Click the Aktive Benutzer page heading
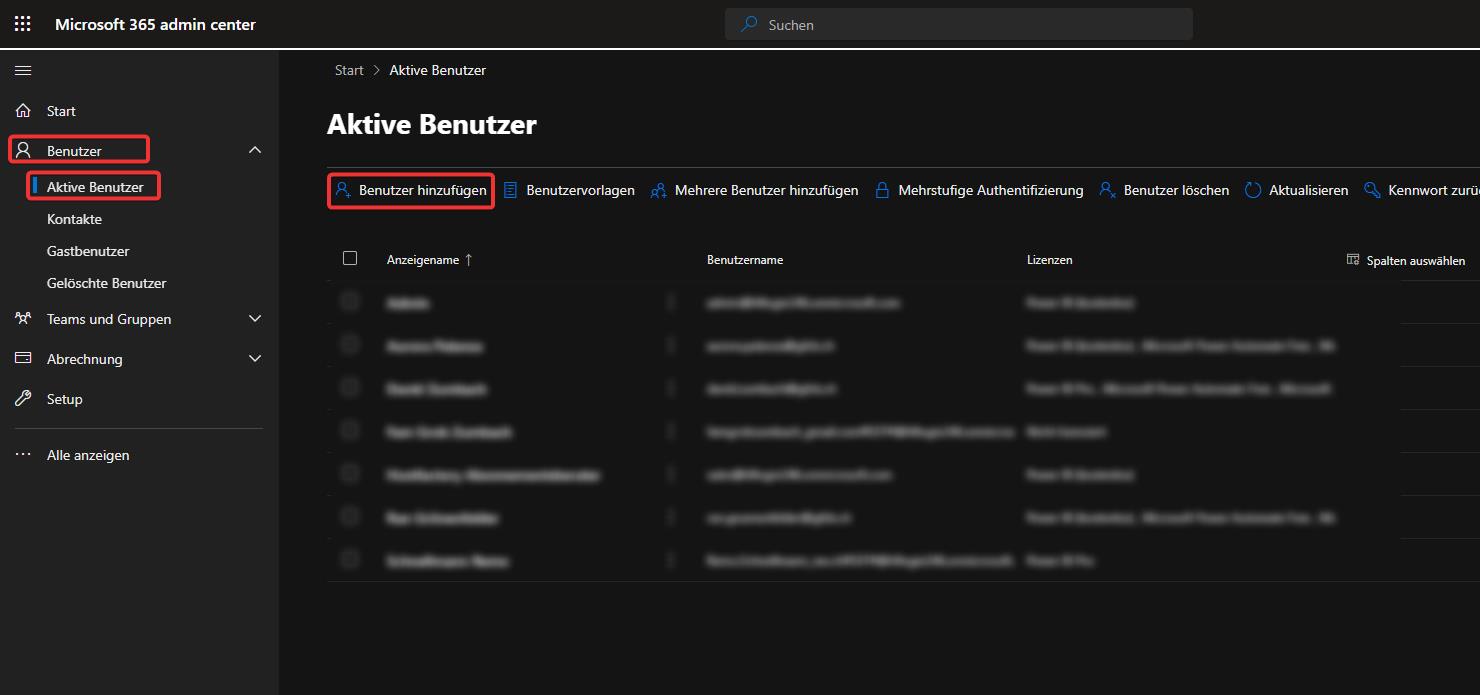Viewport: 1480px width, 695px height. click(432, 125)
